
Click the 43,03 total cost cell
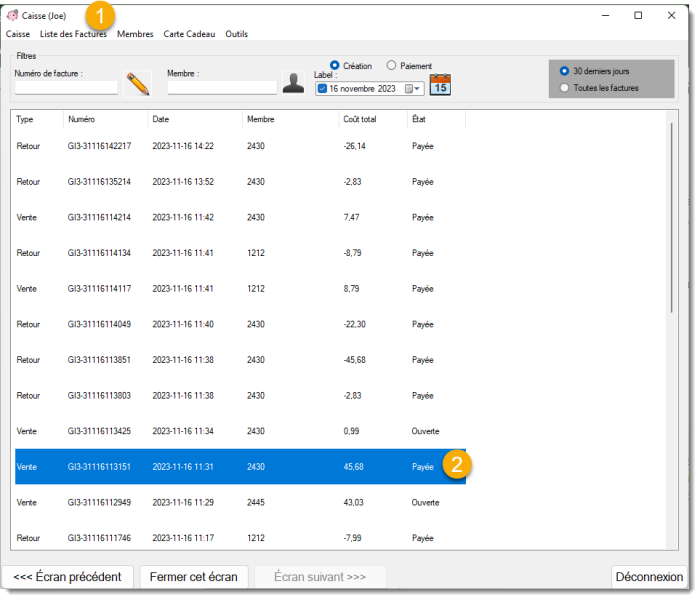[354, 503]
